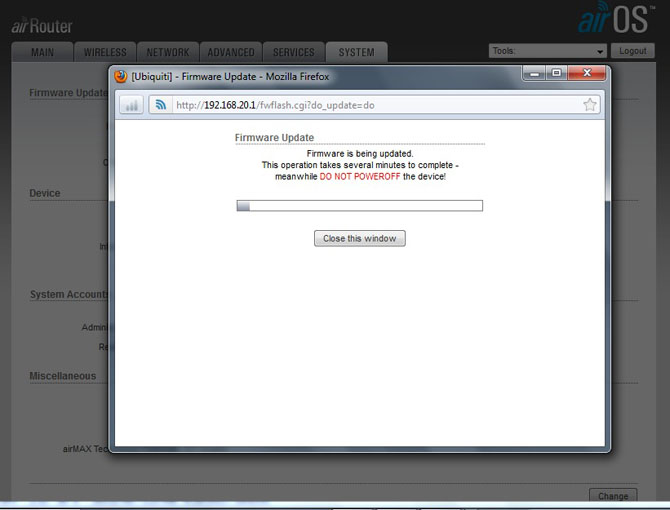Click the signal bars icon beside address bar
The image size is (670, 510).
pos(132,105)
